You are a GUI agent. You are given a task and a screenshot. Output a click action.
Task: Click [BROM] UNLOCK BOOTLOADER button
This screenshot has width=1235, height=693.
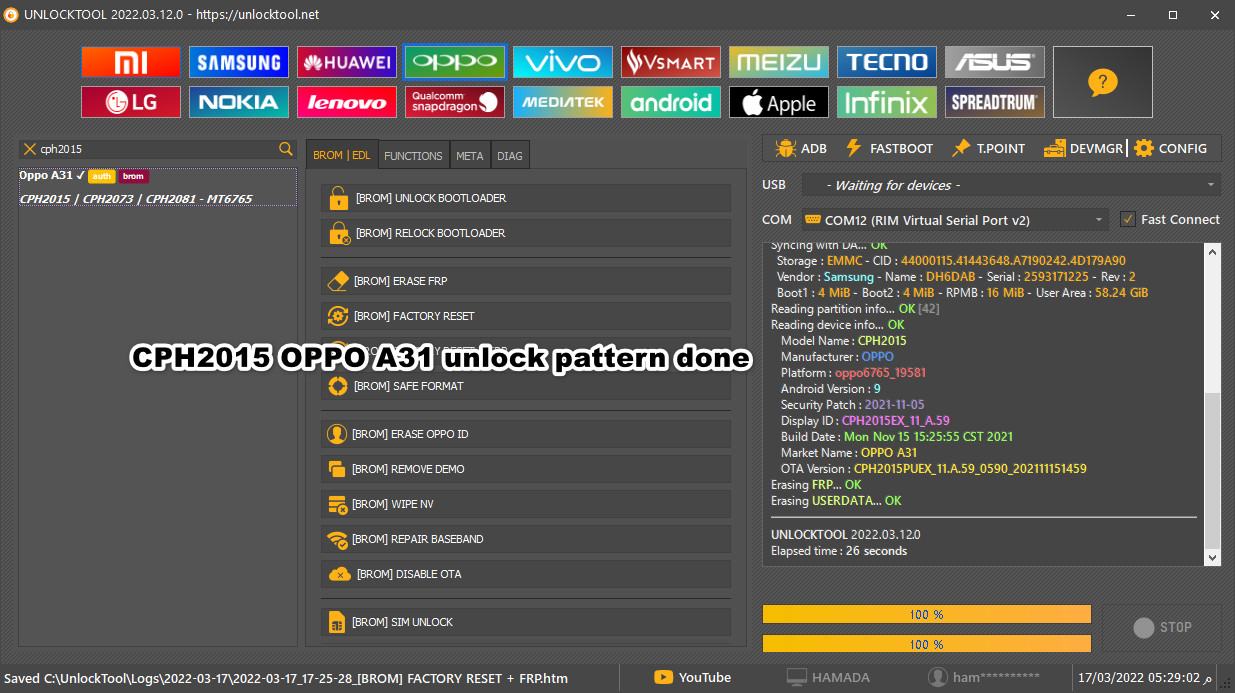click(526, 198)
